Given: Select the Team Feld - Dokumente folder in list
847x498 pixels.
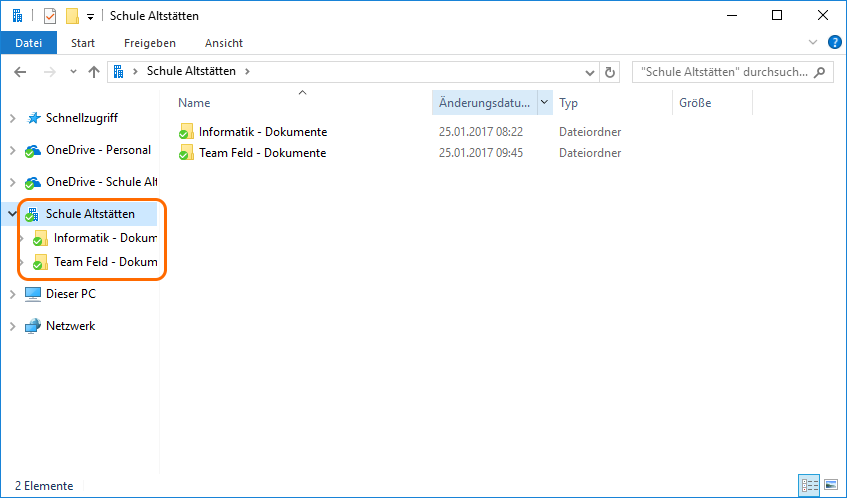Looking at the screenshot, I should 262,153.
